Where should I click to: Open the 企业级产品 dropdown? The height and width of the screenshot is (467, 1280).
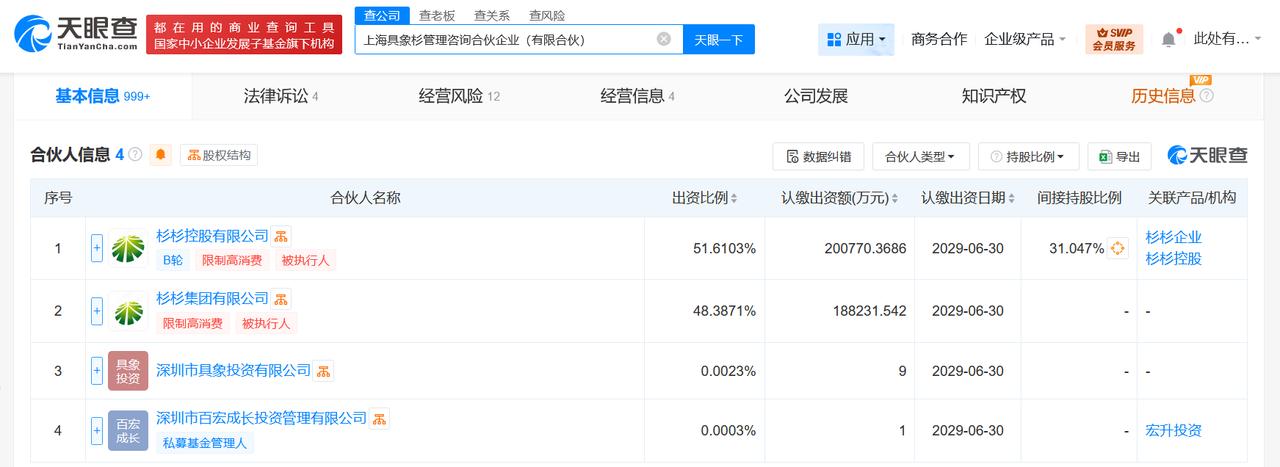[x=1024, y=39]
